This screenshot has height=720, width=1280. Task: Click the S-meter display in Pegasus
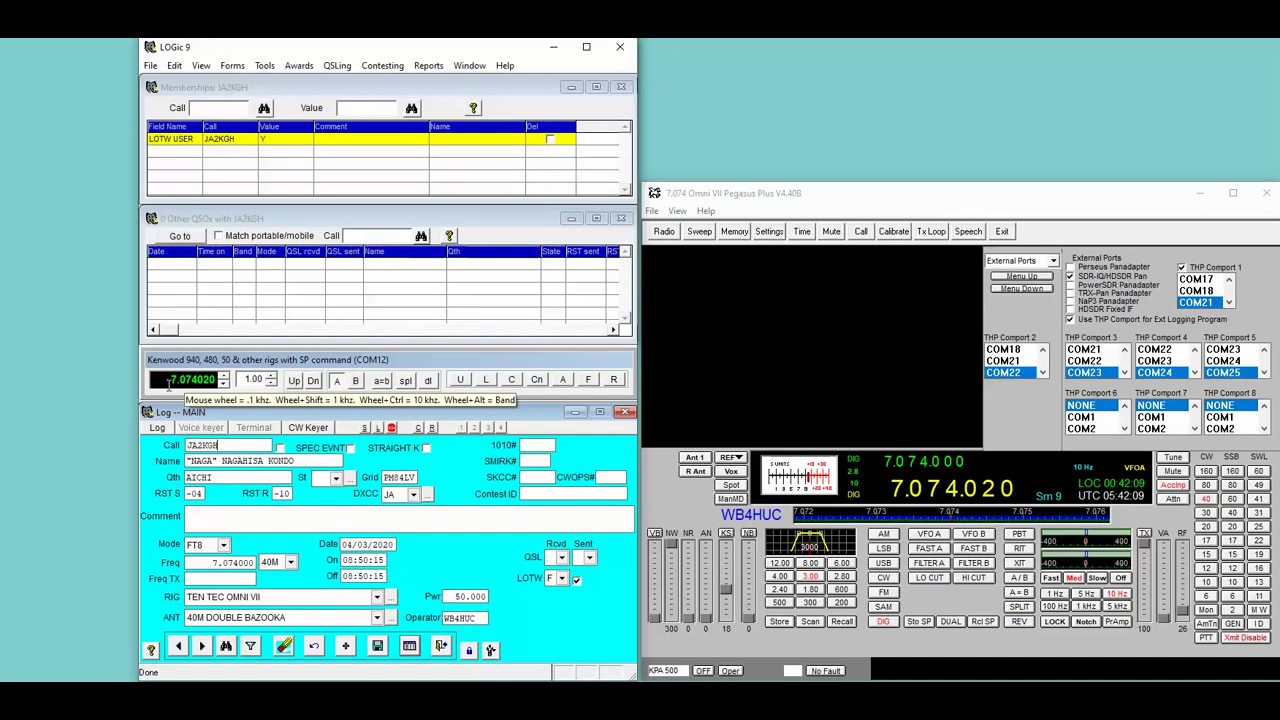pos(798,475)
